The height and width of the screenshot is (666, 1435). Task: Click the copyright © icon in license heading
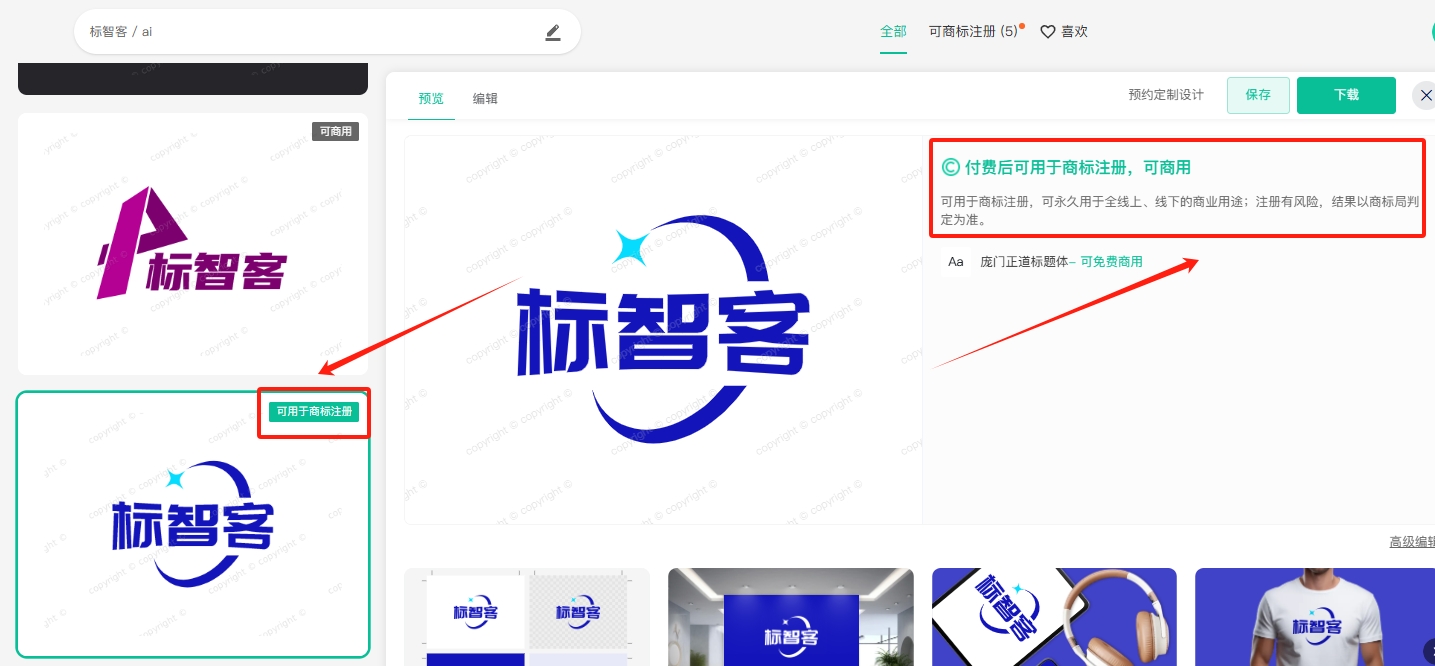click(x=951, y=167)
